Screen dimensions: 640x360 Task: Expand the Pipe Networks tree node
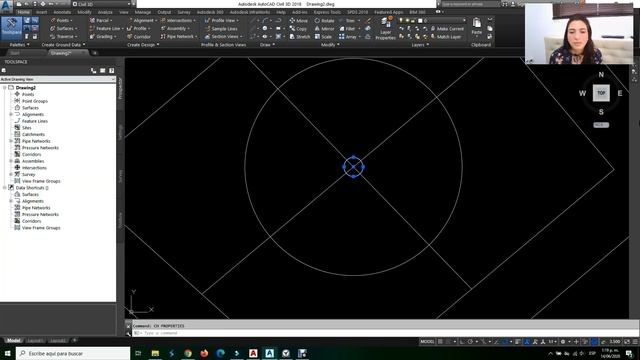[x=11, y=141]
